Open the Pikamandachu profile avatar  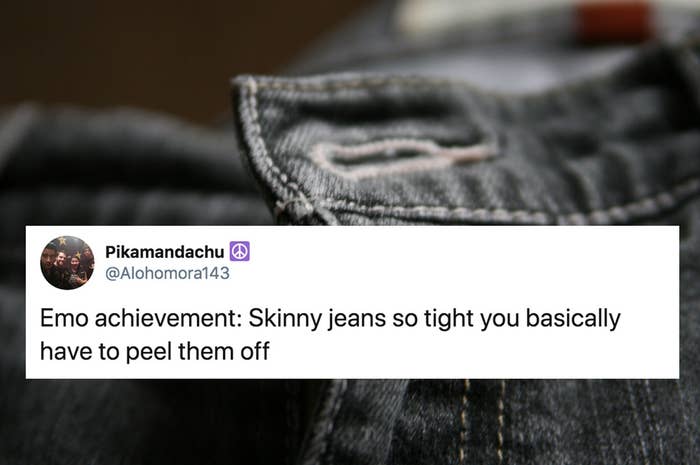(67, 263)
